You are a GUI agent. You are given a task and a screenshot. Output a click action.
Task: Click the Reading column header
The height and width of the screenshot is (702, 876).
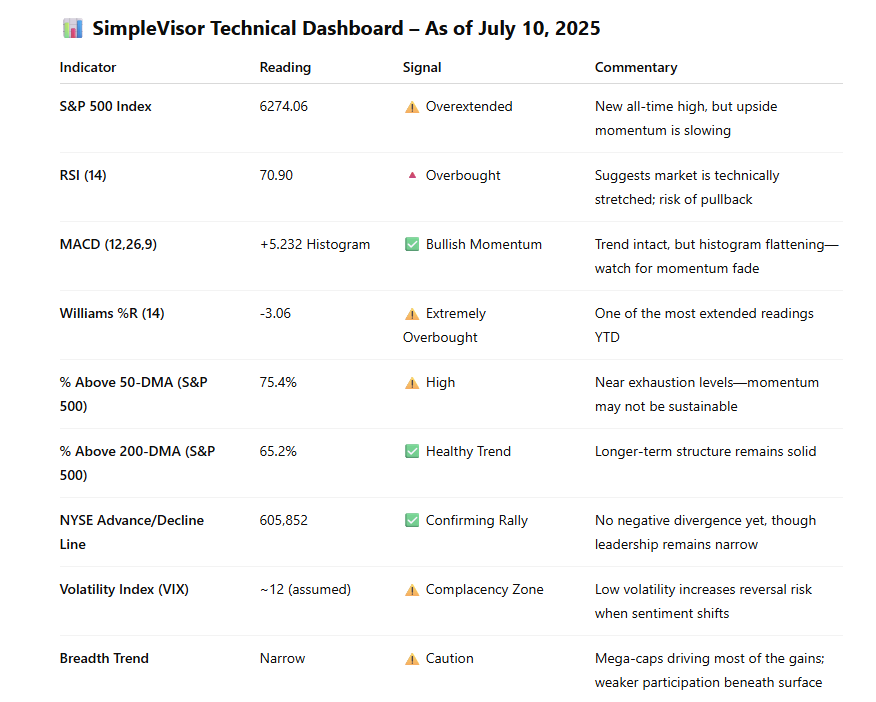(x=285, y=68)
